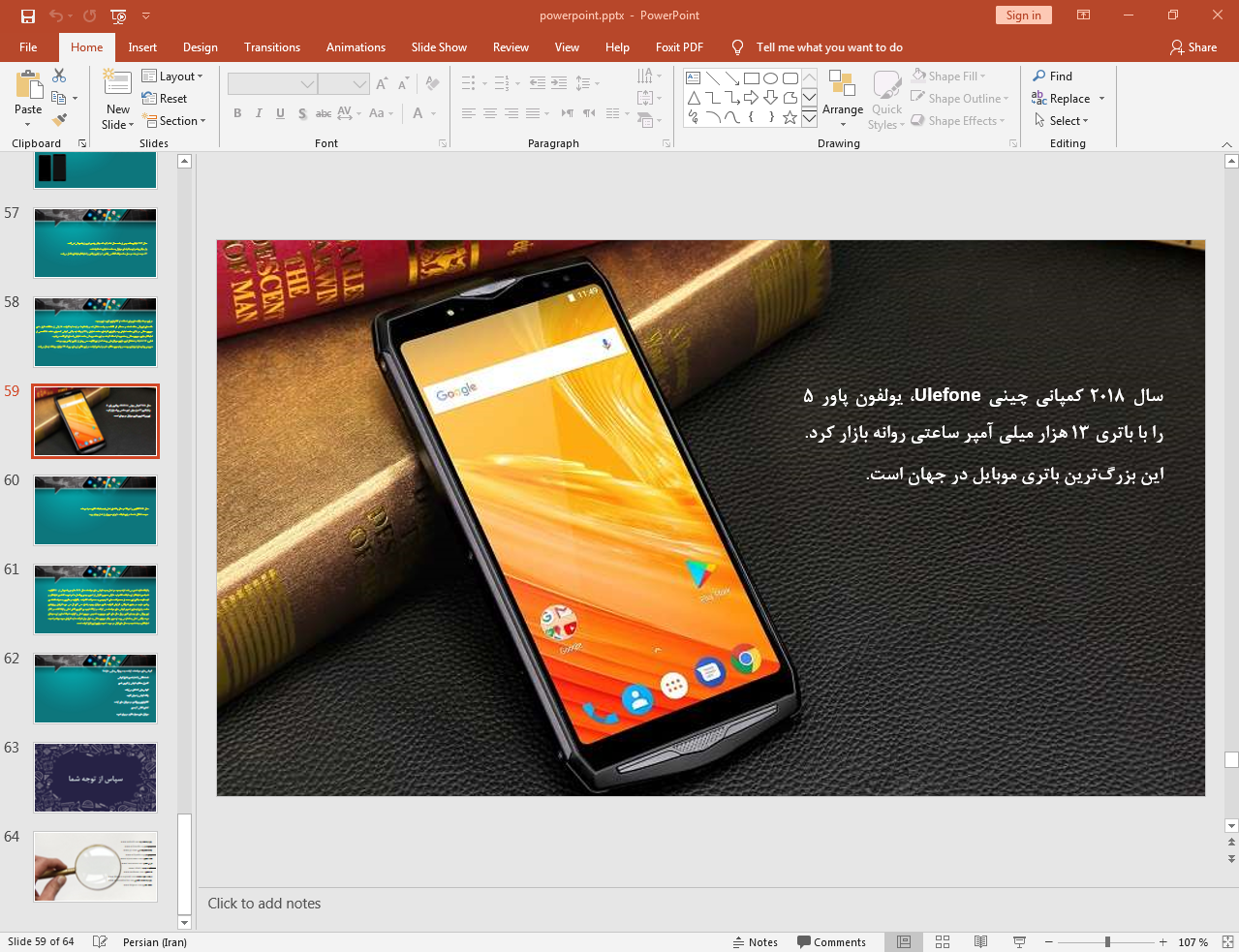Switch to the Transitions tab
Image resolution: width=1239 pixels, height=952 pixels.
click(272, 46)
